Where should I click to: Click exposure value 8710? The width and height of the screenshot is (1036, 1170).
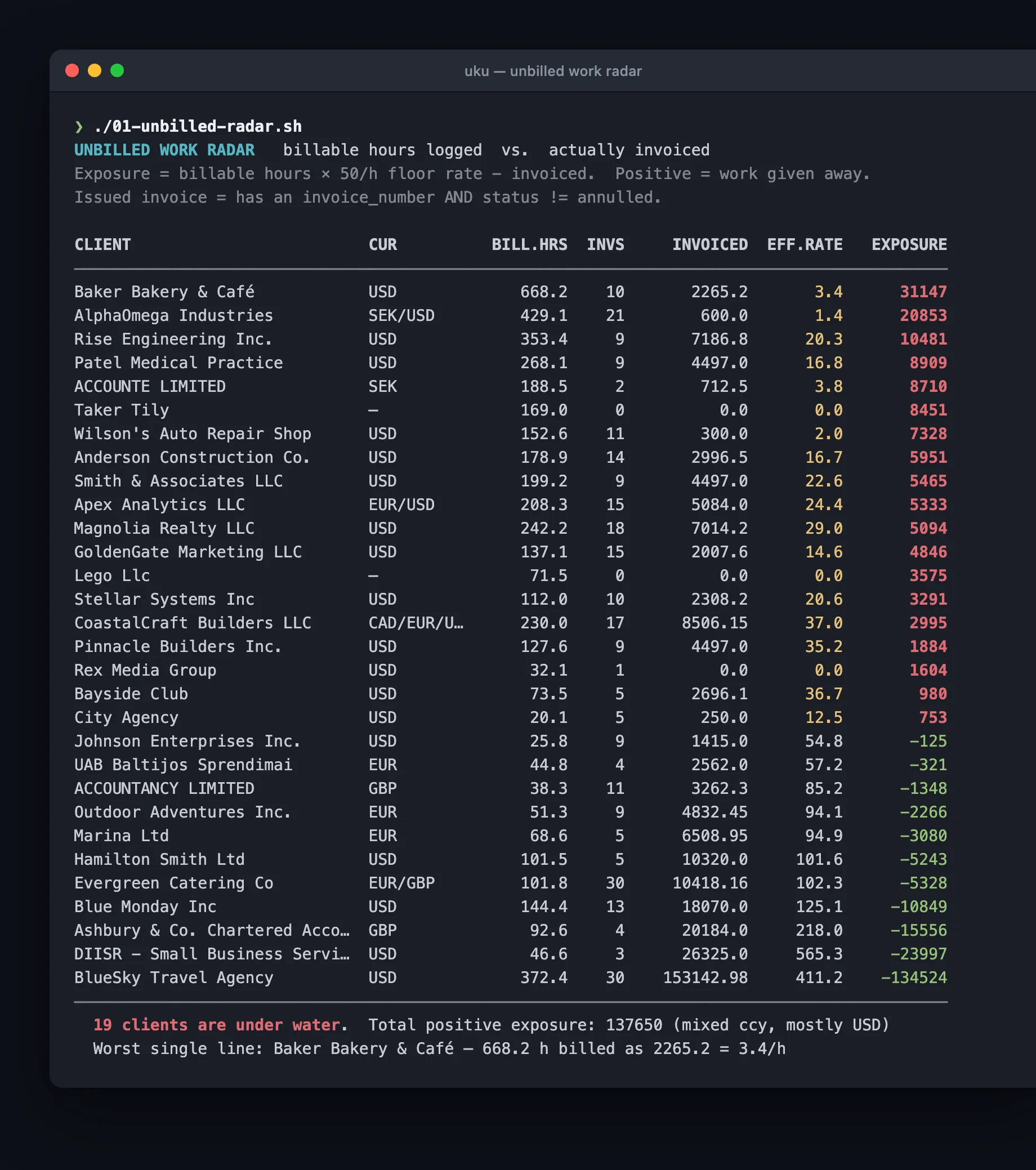tap(928, 386)
